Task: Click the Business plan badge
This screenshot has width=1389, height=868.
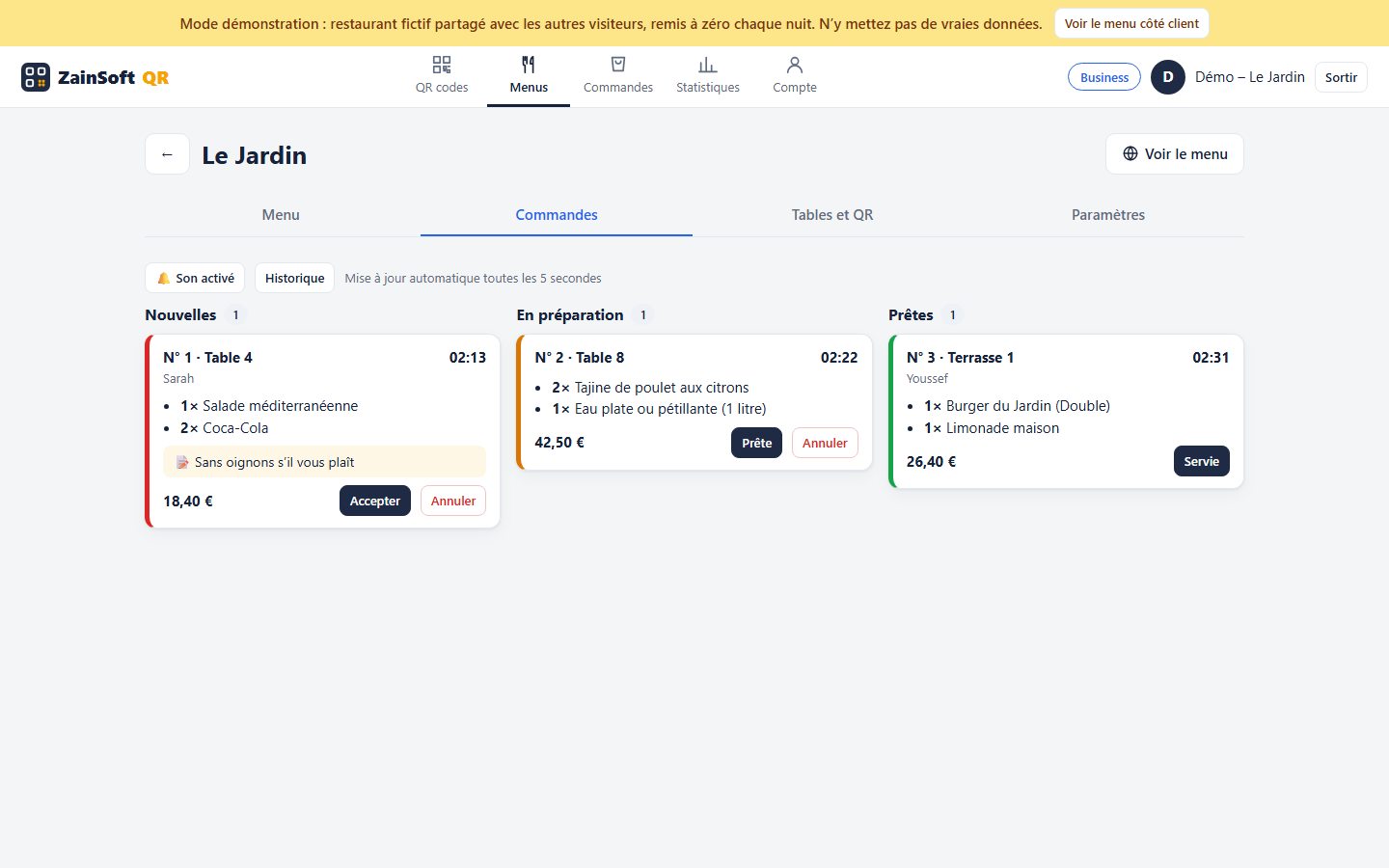Action: click(x=1104, y=77)
